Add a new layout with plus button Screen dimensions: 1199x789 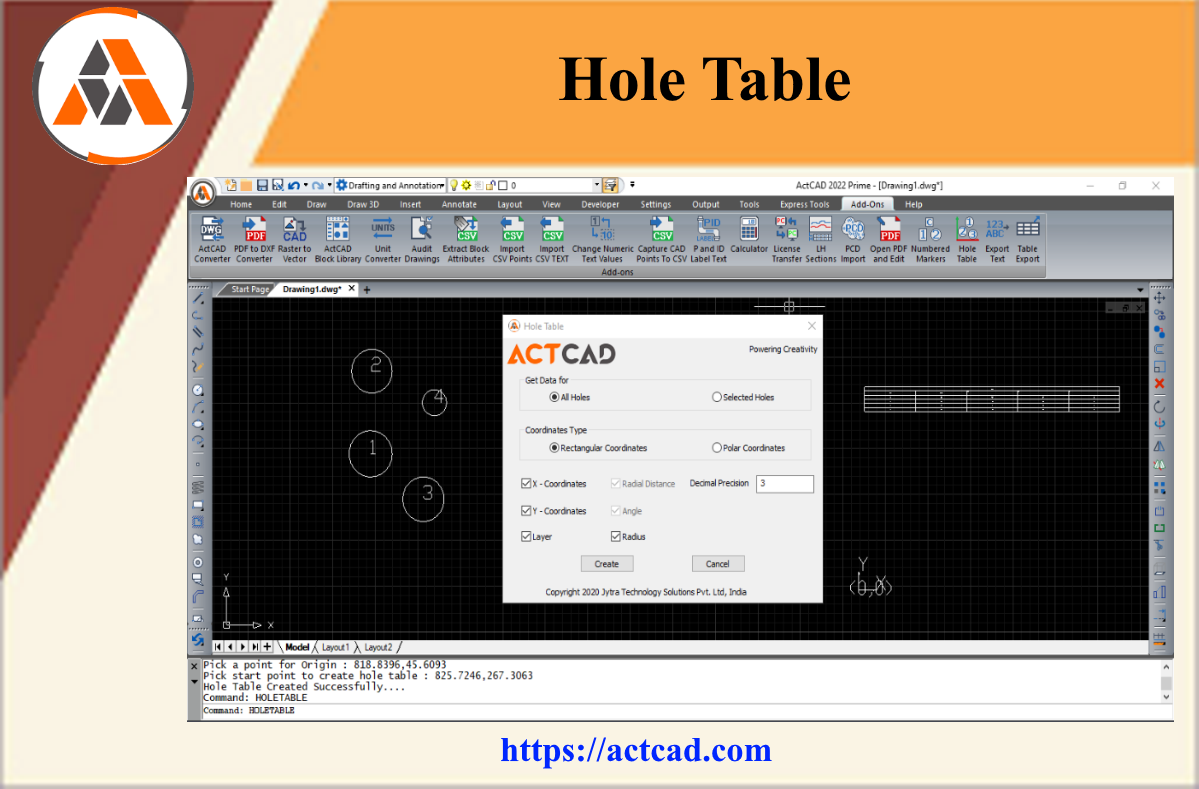coord(267,647)
